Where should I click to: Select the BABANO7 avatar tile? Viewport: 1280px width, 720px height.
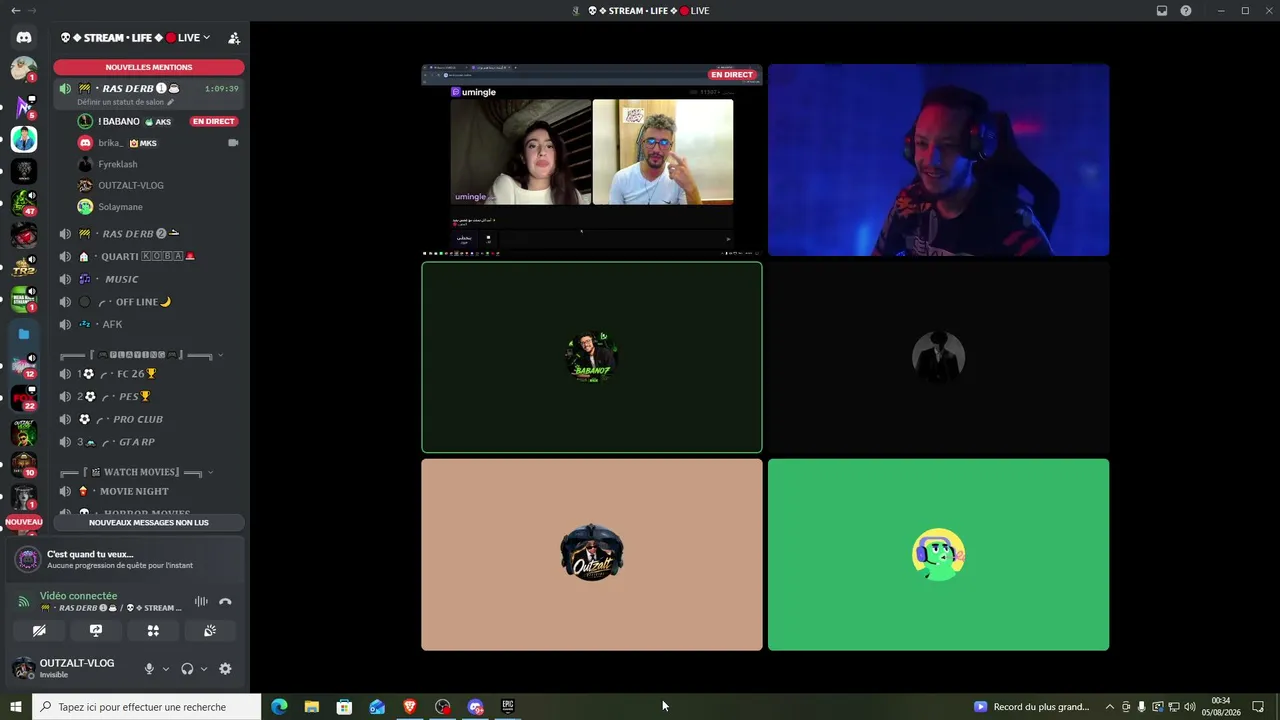click(x=592, y=357)
